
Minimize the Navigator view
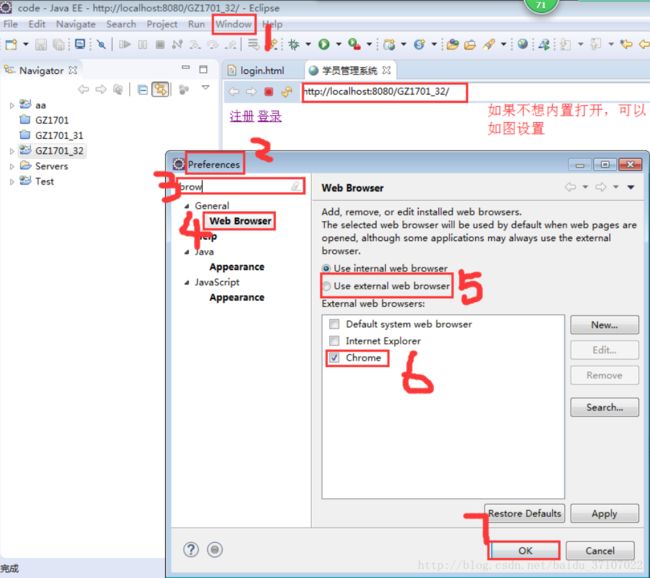pos(186,67)
